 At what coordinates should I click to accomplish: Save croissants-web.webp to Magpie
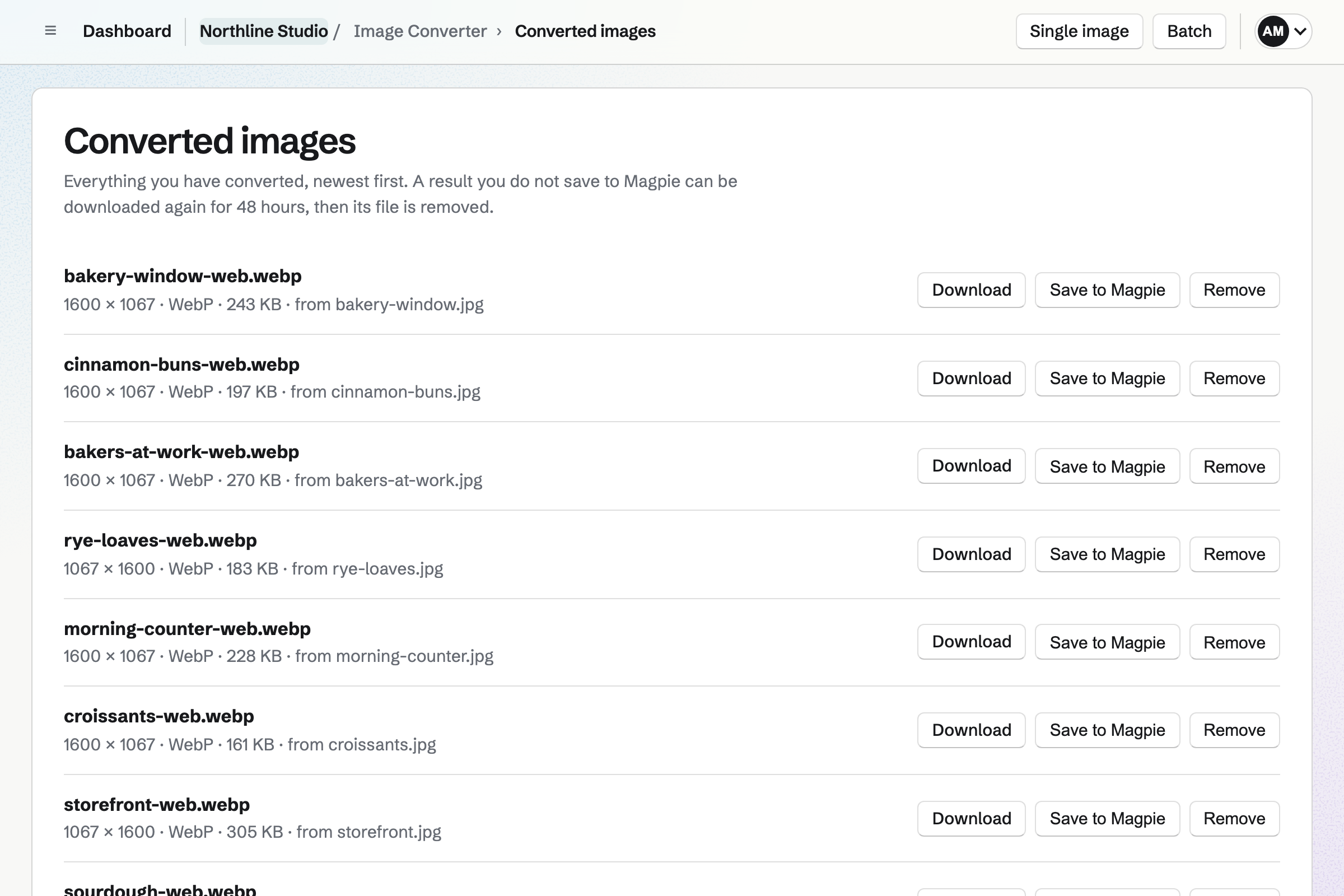tap(1107, 730)
